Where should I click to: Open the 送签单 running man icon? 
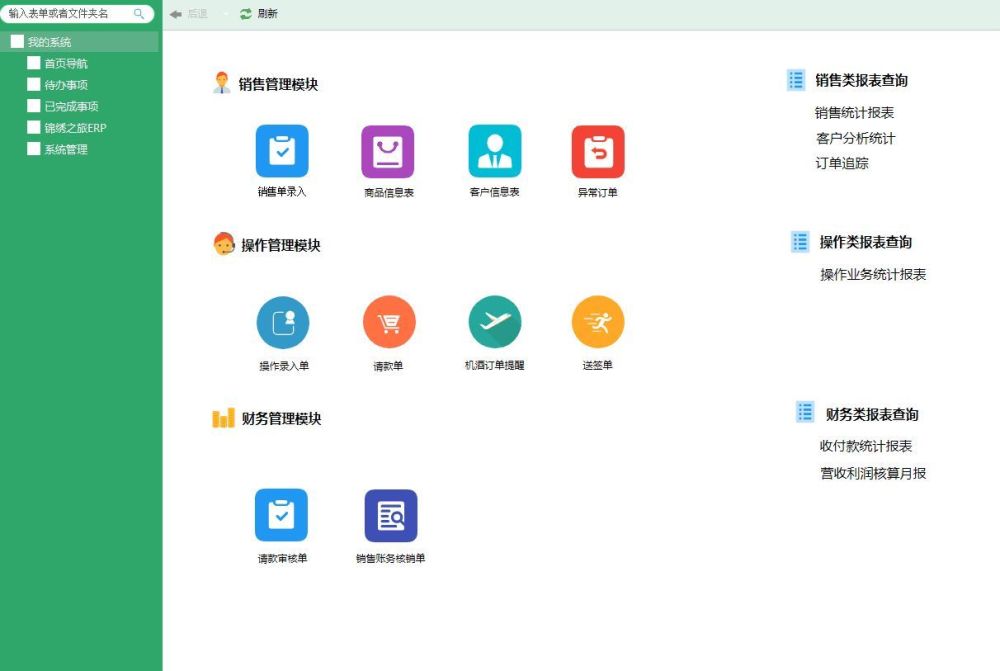coord(598,322)
